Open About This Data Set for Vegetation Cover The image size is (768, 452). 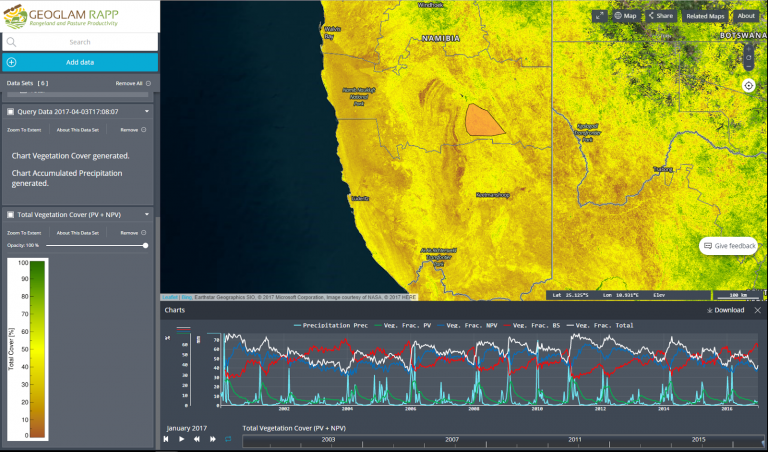pos(77,233)
